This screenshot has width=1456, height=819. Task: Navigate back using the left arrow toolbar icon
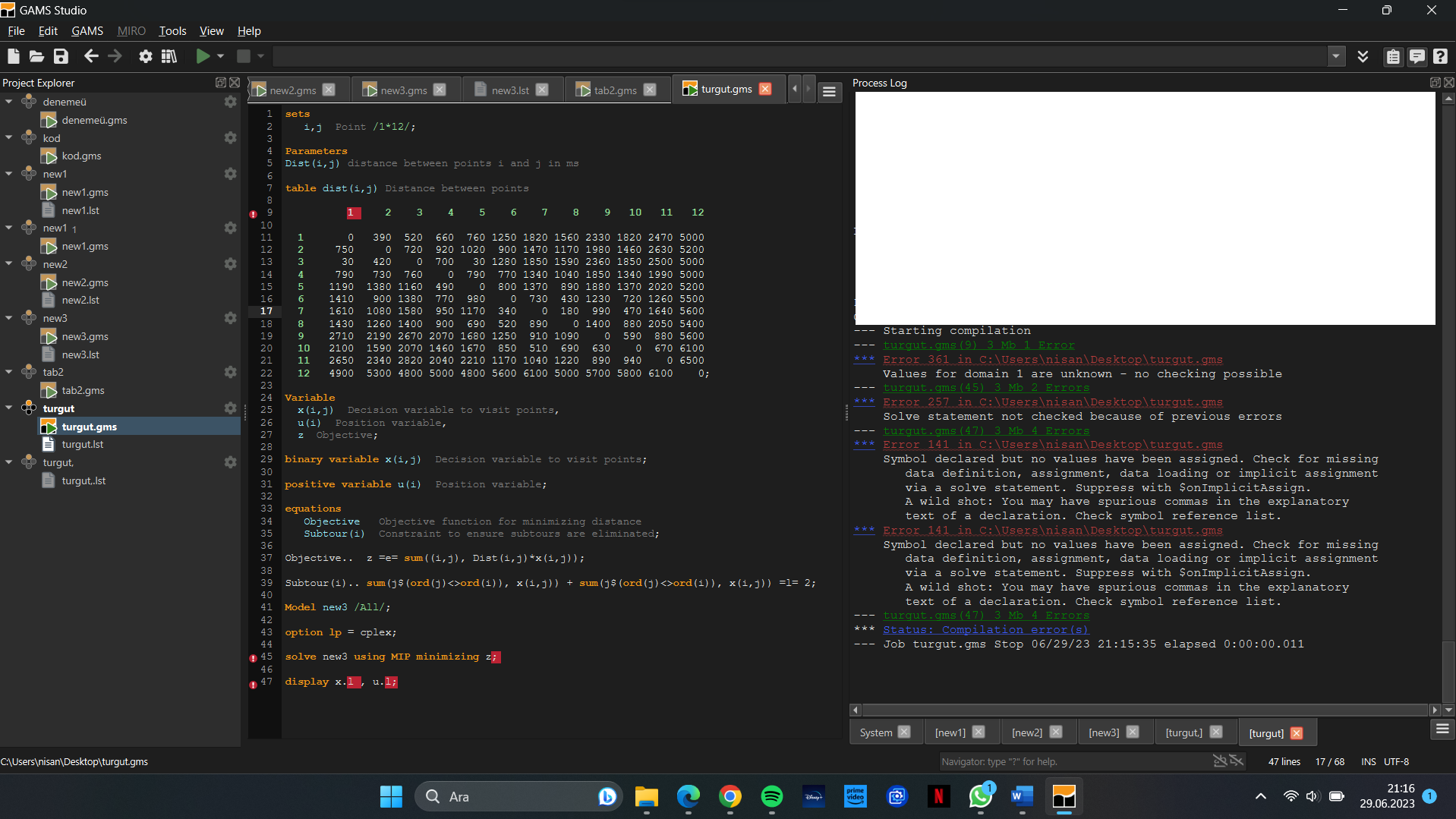click(91, 55)
